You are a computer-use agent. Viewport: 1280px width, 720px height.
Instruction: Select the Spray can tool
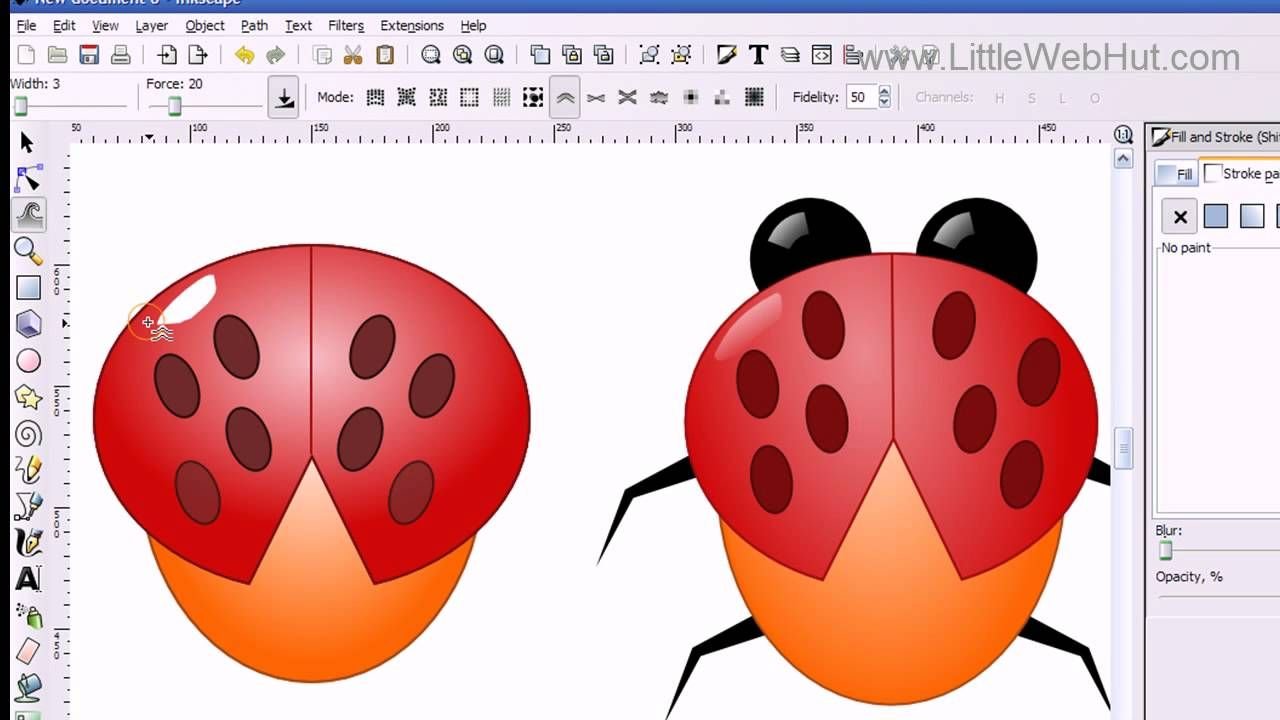[28, 615]
